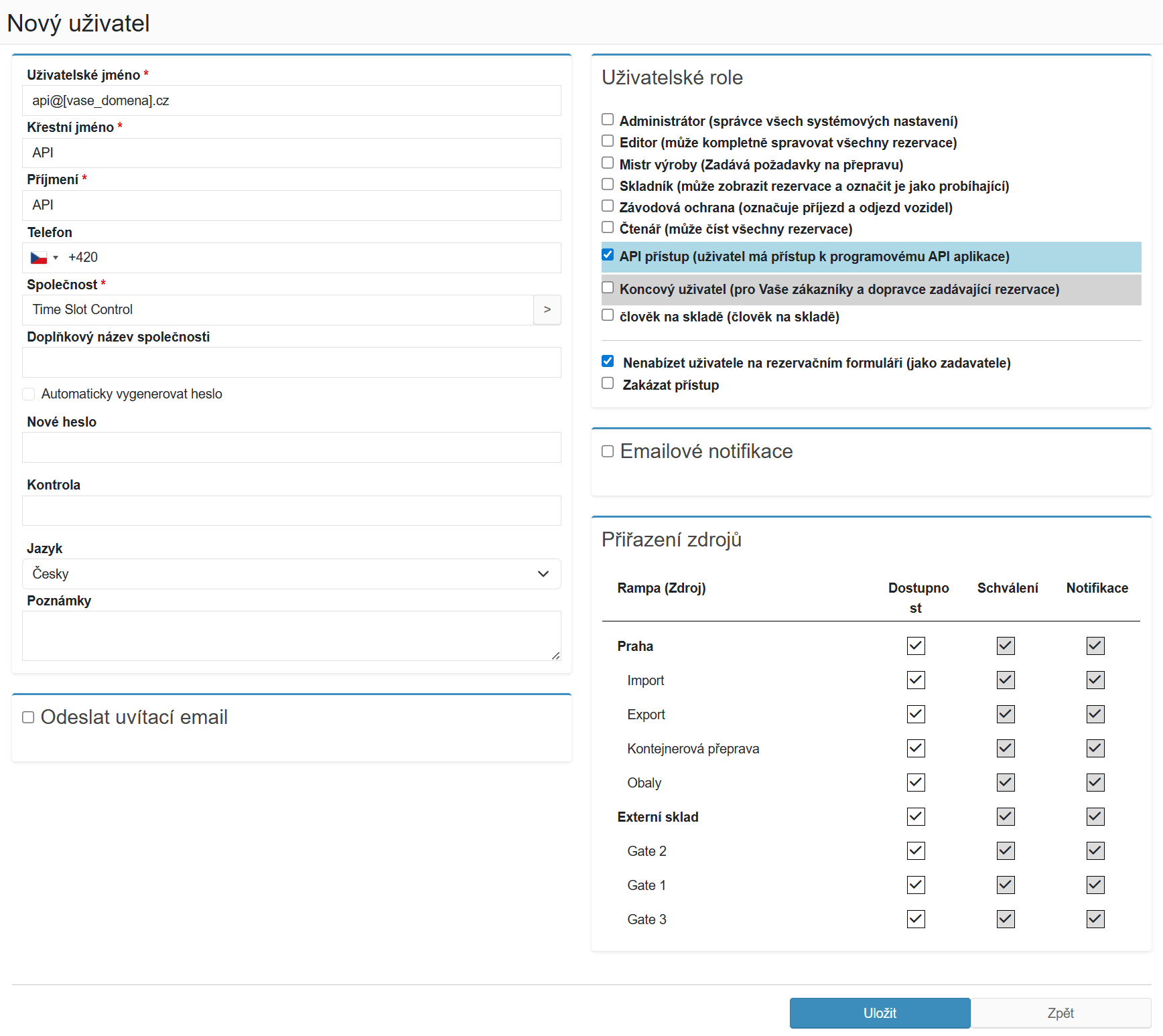Click into the Nové heslo field

point(291,447)
